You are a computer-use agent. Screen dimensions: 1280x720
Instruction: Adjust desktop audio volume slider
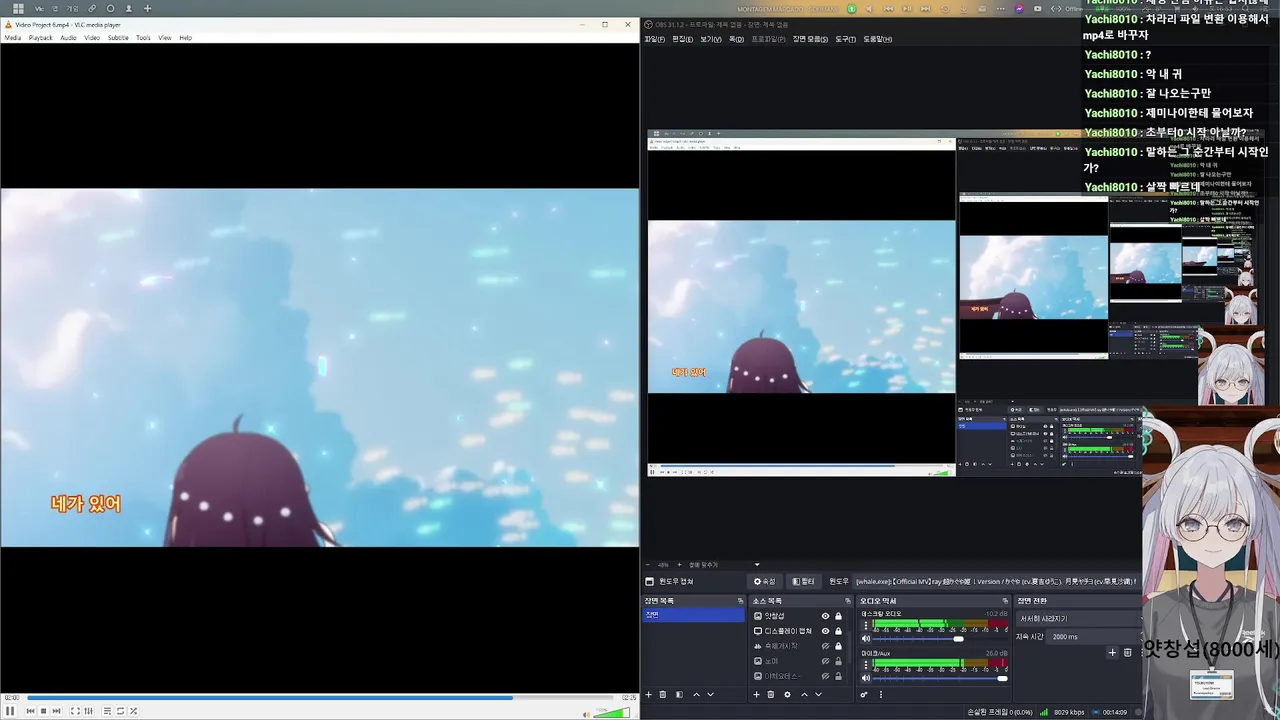[939, 639]
